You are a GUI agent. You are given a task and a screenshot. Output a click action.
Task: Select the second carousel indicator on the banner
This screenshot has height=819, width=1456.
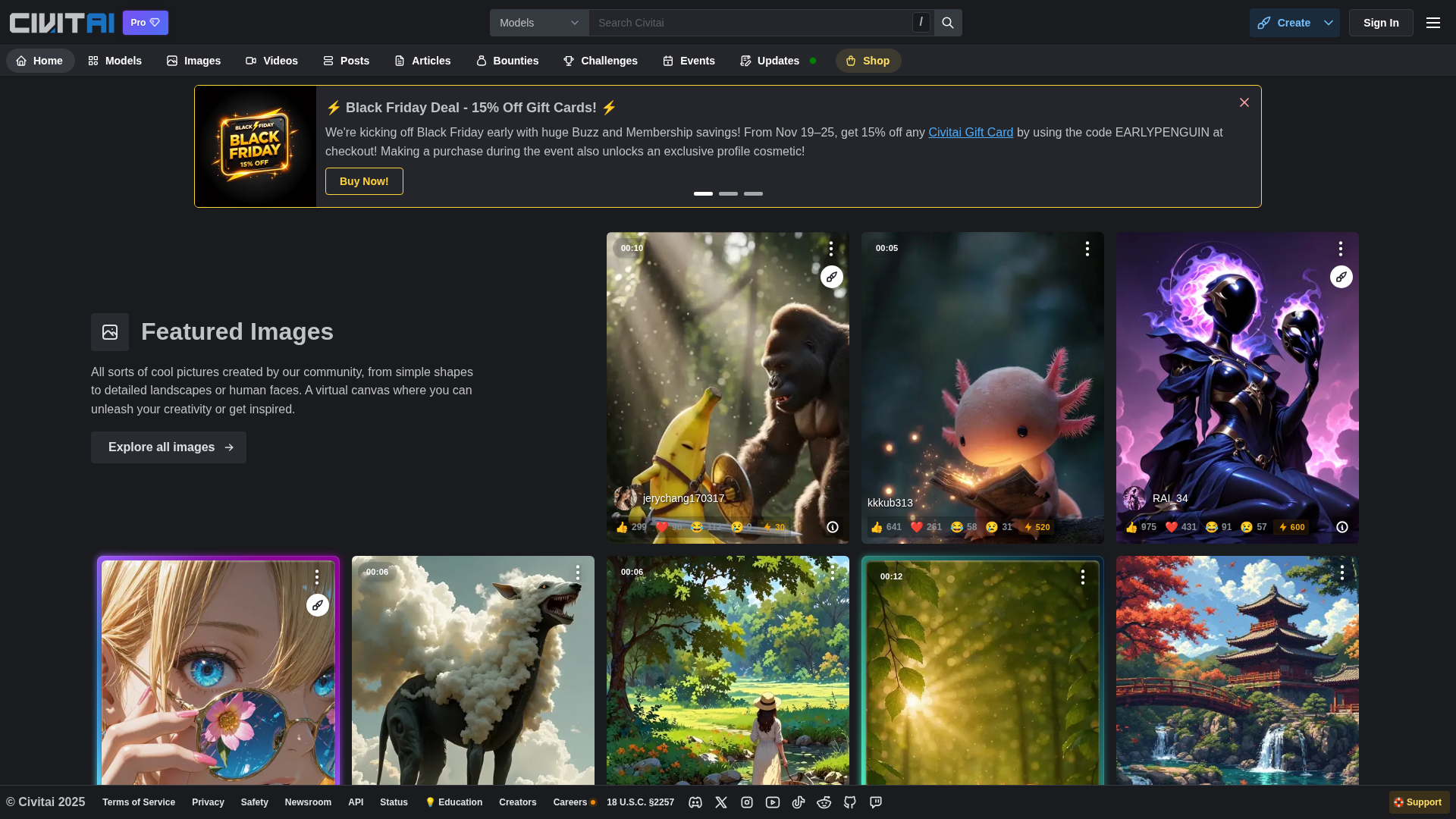click(x=727, y=193)
